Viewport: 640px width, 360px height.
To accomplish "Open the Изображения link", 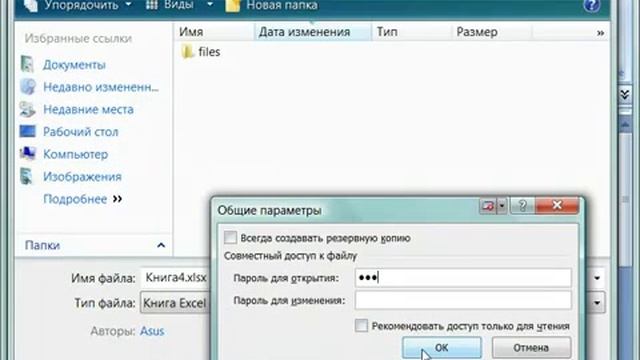I will click(82, 177).
